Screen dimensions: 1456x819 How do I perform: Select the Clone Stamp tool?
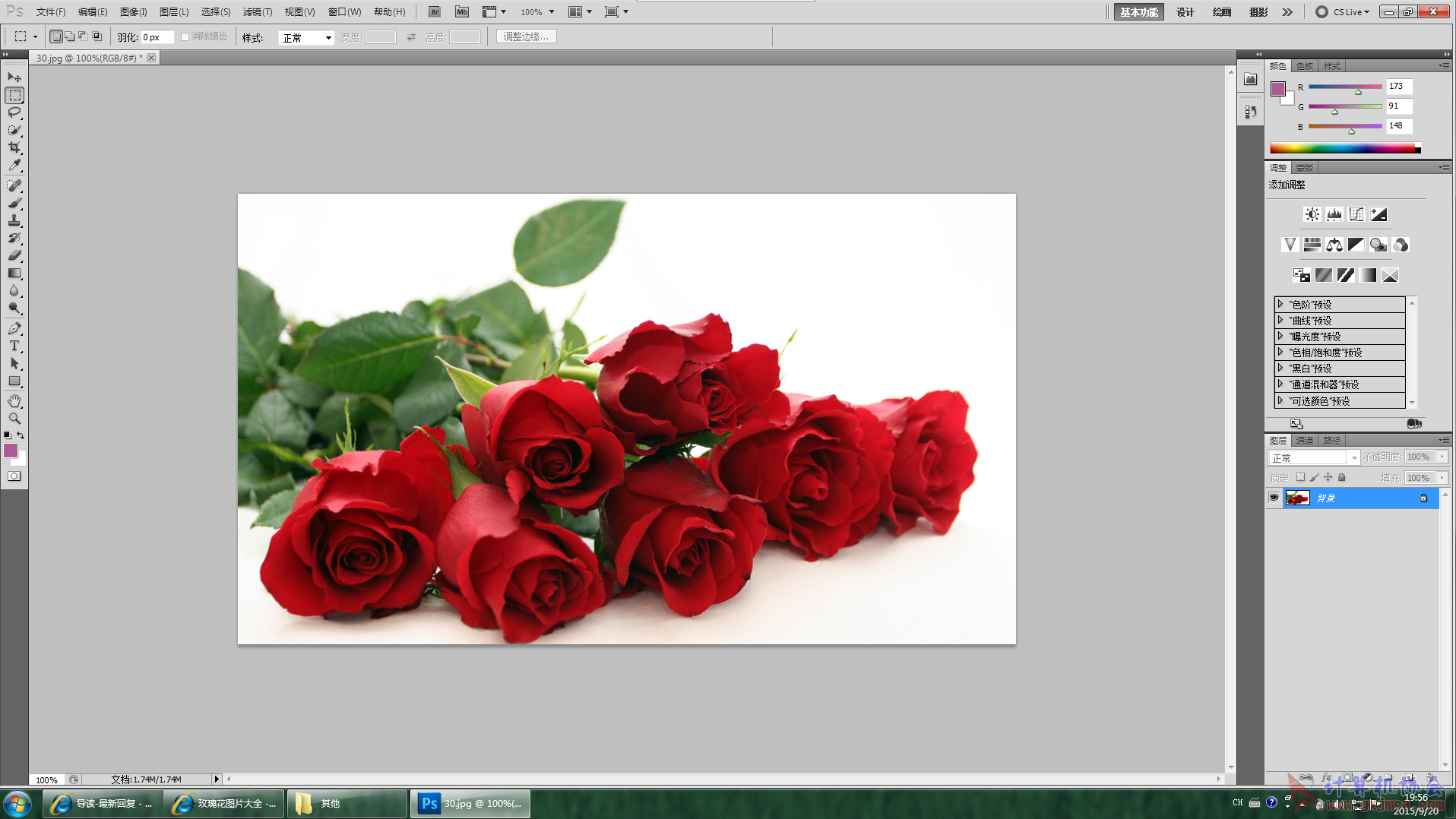point(14,220)
